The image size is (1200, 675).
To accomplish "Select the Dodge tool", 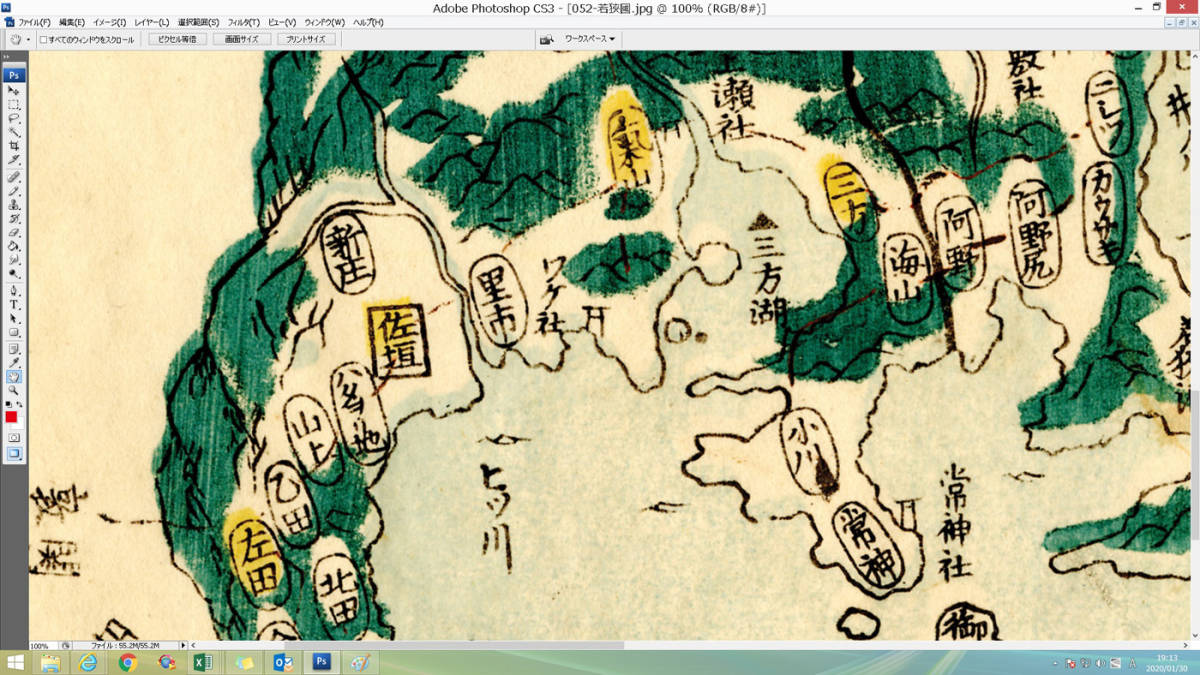I will (x=14, y=274).
